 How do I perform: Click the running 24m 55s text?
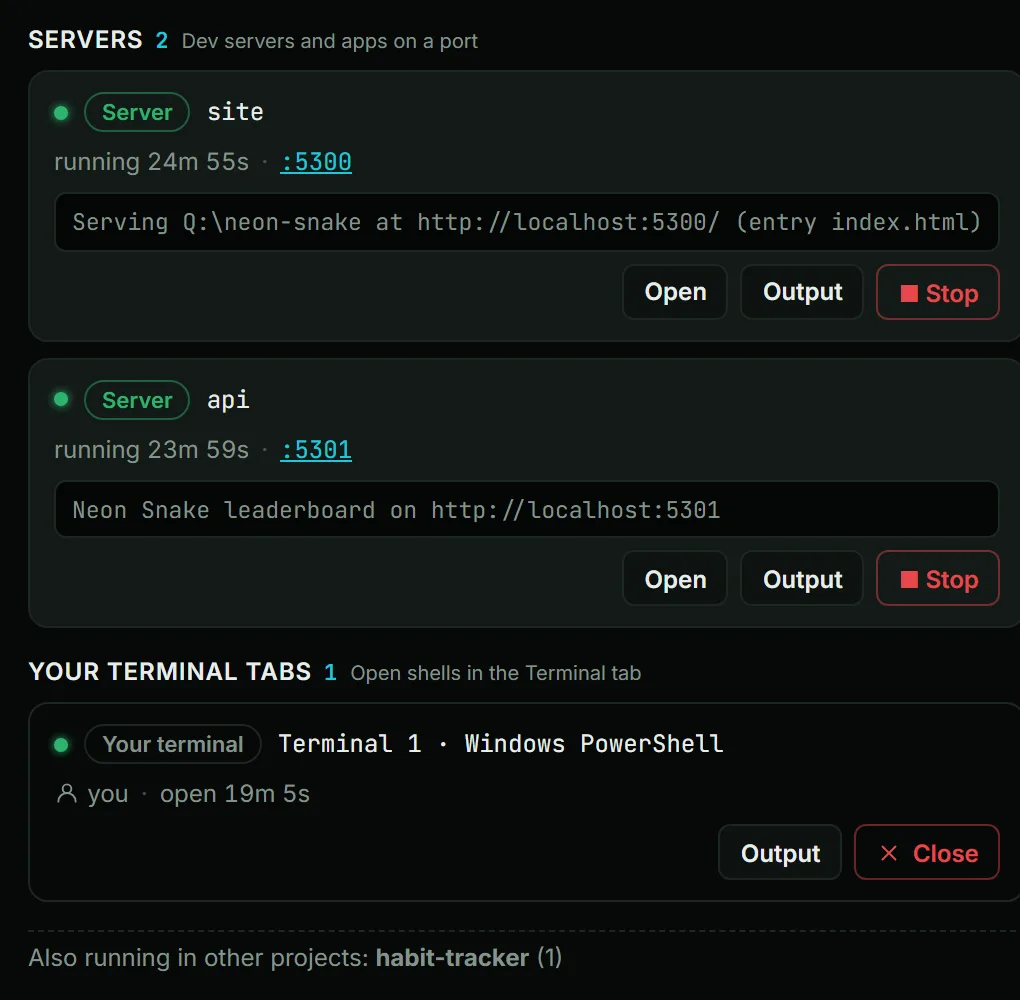(152, 162)
